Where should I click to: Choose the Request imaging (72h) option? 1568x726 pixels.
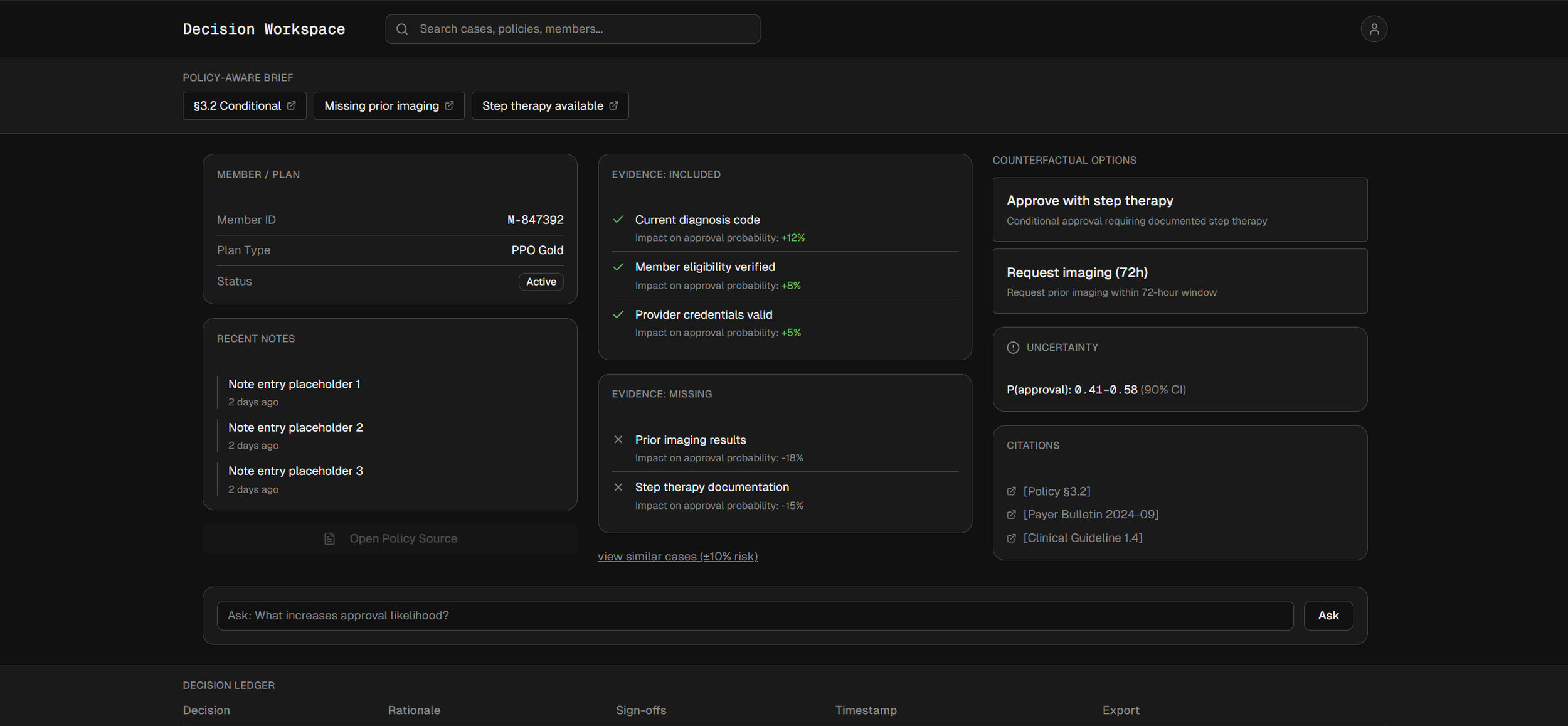click(1179, 281)
